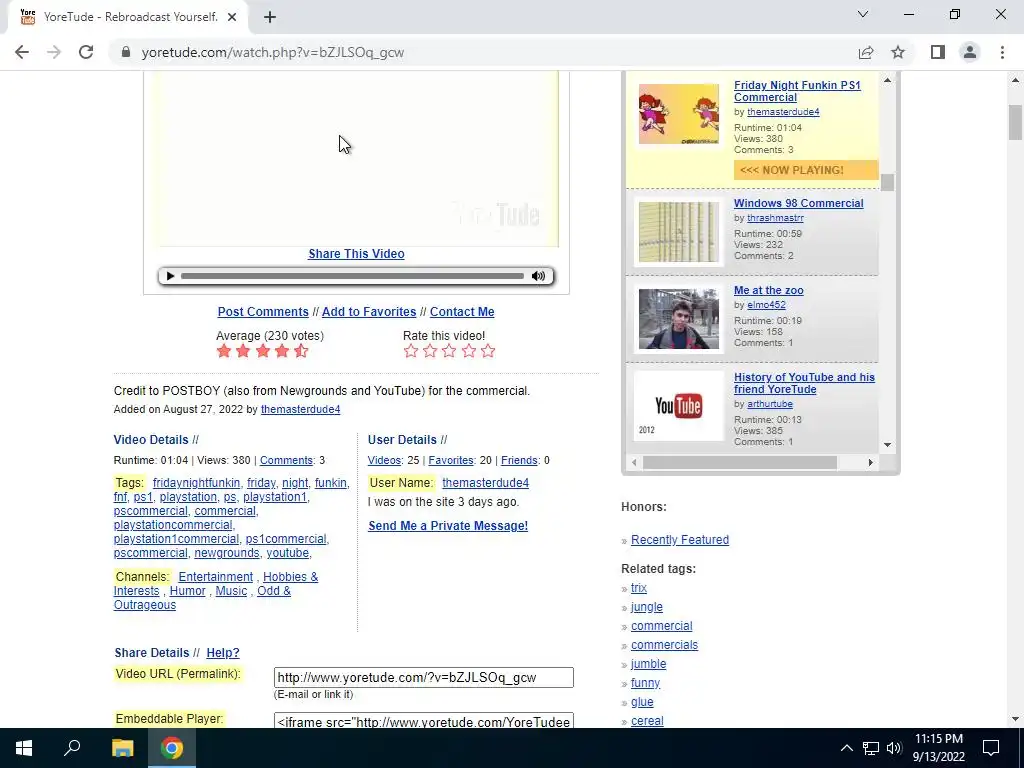1024x768 pixels.
Task: Open system volume control in tray
Action: [x=894, y=748]
